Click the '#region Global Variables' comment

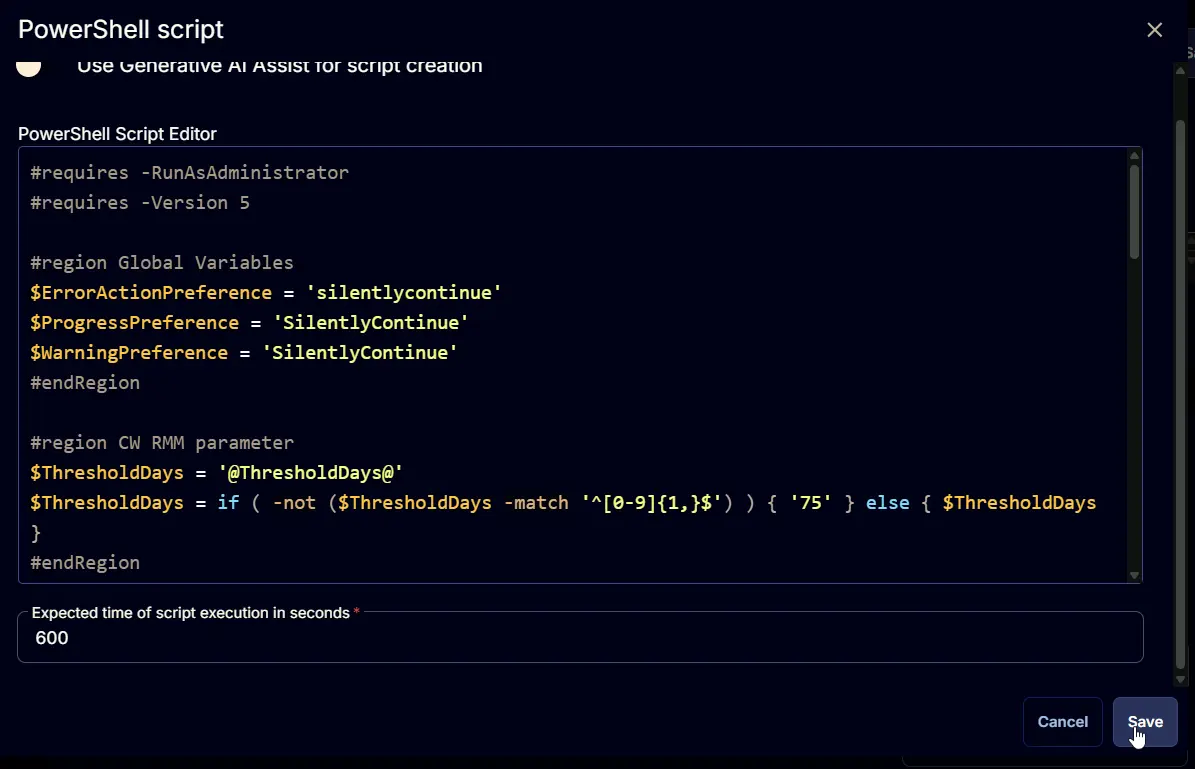pyautogui.click(x=162, y=263)
